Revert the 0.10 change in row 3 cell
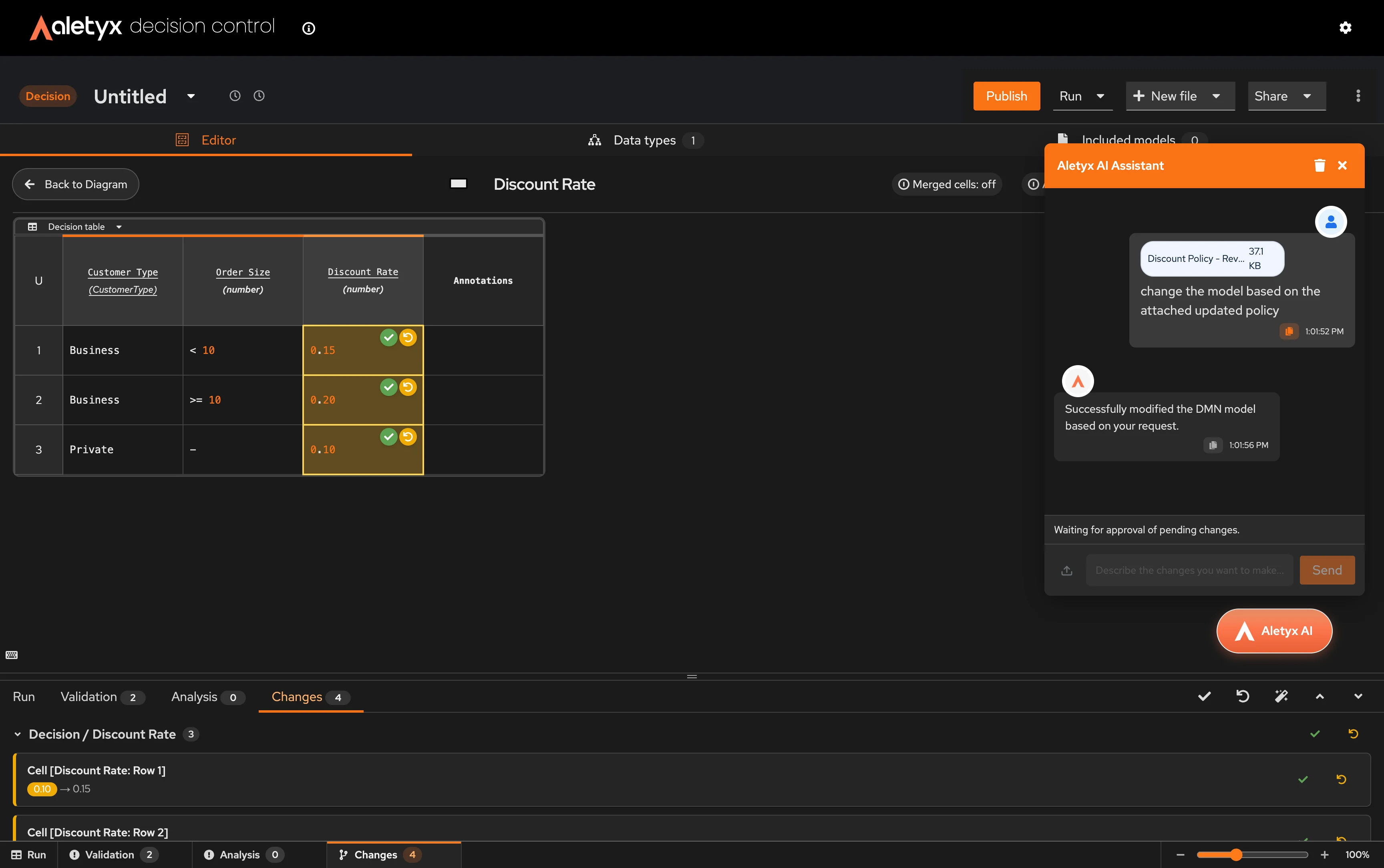This screenshot has width=1384, height=868. click(408, 437)
